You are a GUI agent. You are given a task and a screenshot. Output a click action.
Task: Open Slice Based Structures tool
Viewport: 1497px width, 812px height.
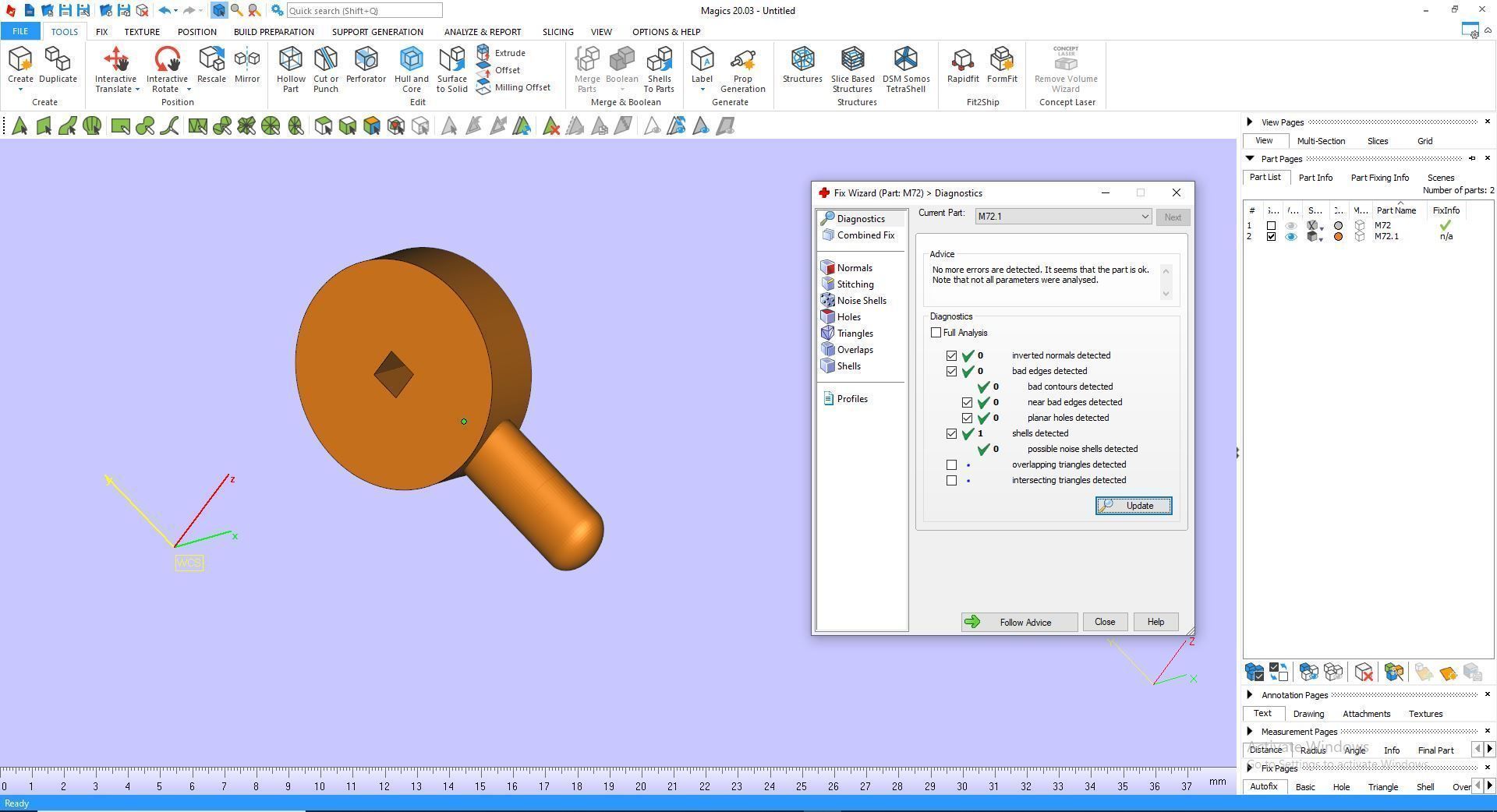[853, 69]
